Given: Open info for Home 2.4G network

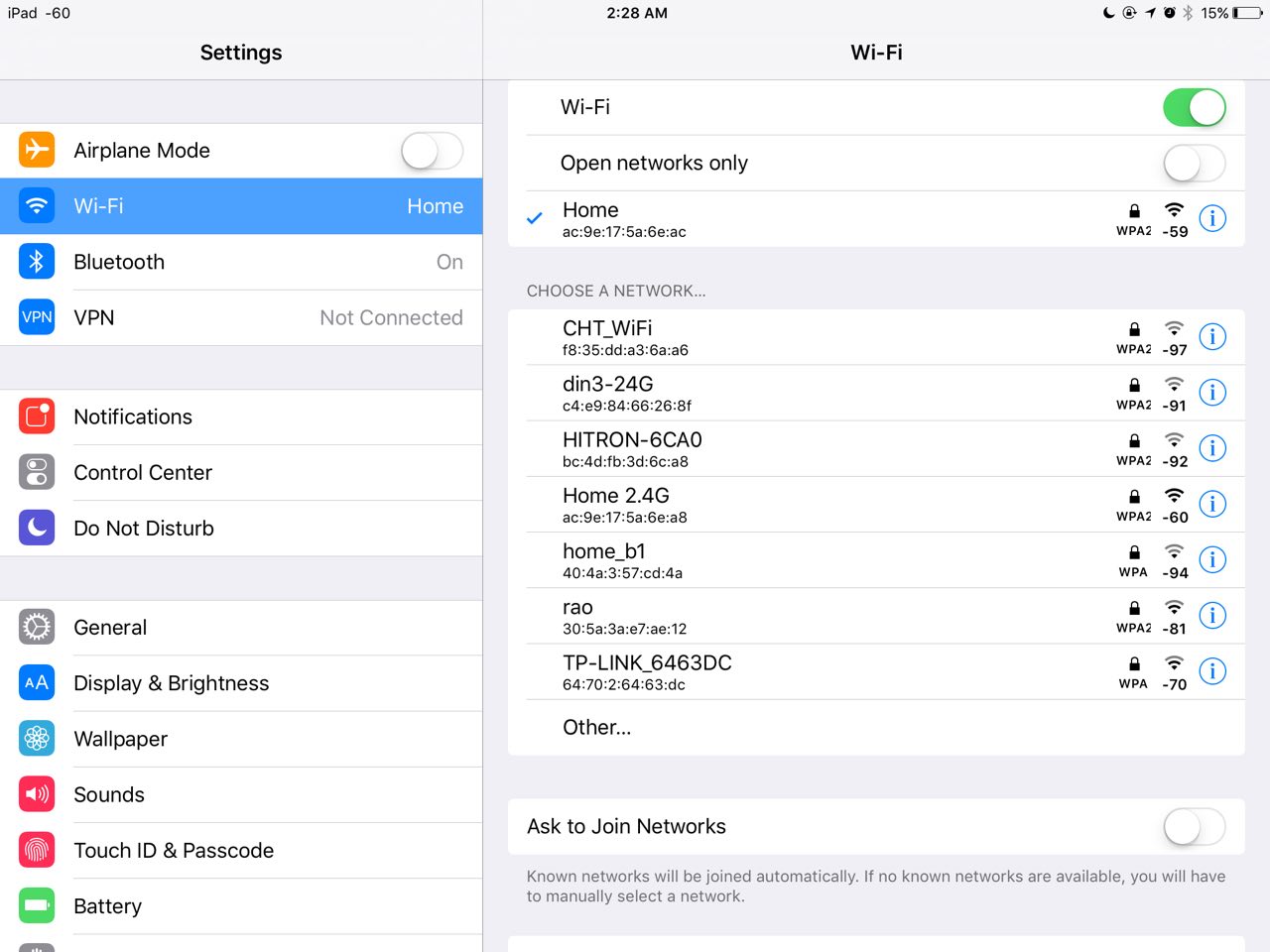Looking at the screenshot, I should pyautogui.click(x=1212, y=504).
